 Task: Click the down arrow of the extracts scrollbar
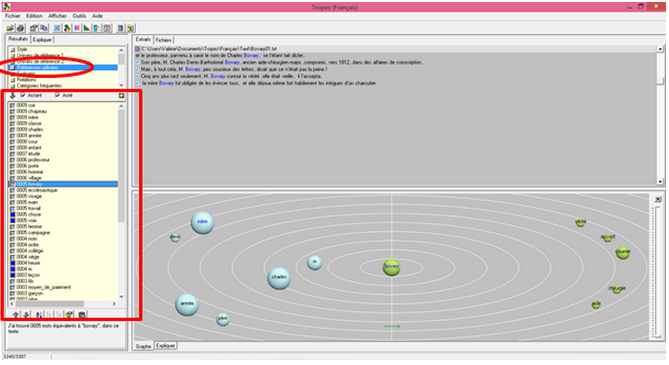pyautogui.click(x=660, y=181)
